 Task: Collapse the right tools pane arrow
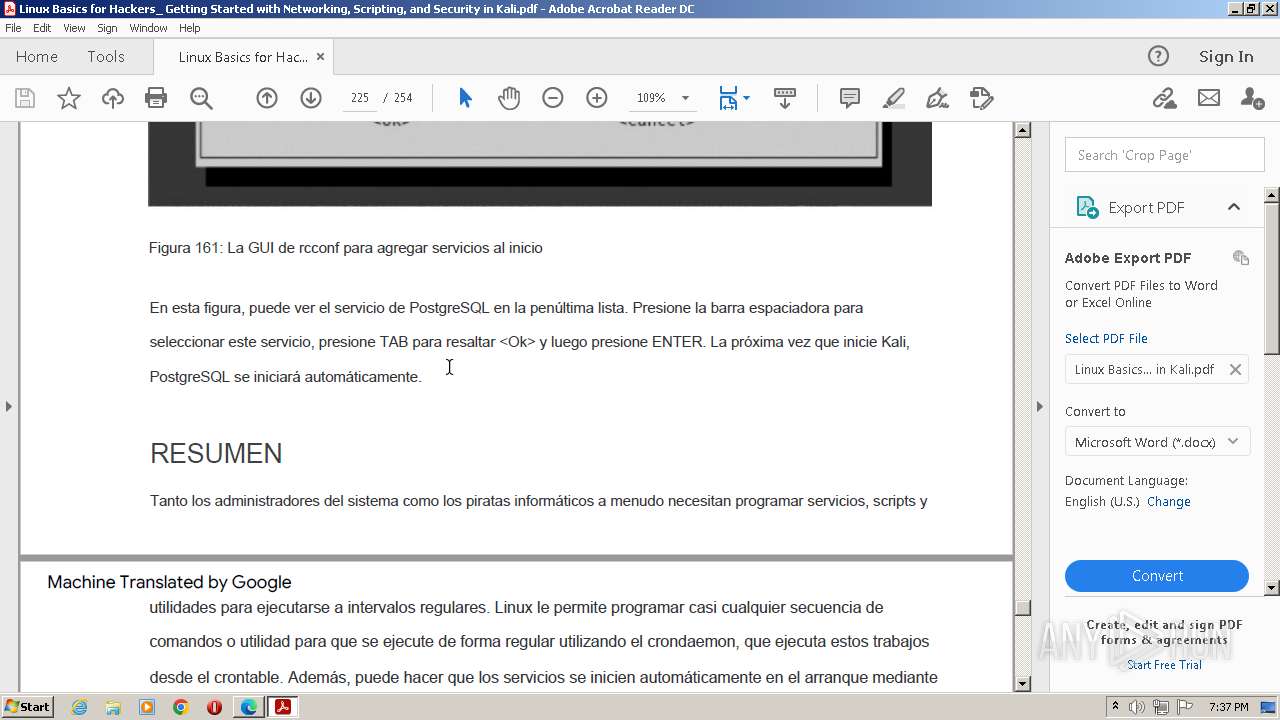(1039, 406)
